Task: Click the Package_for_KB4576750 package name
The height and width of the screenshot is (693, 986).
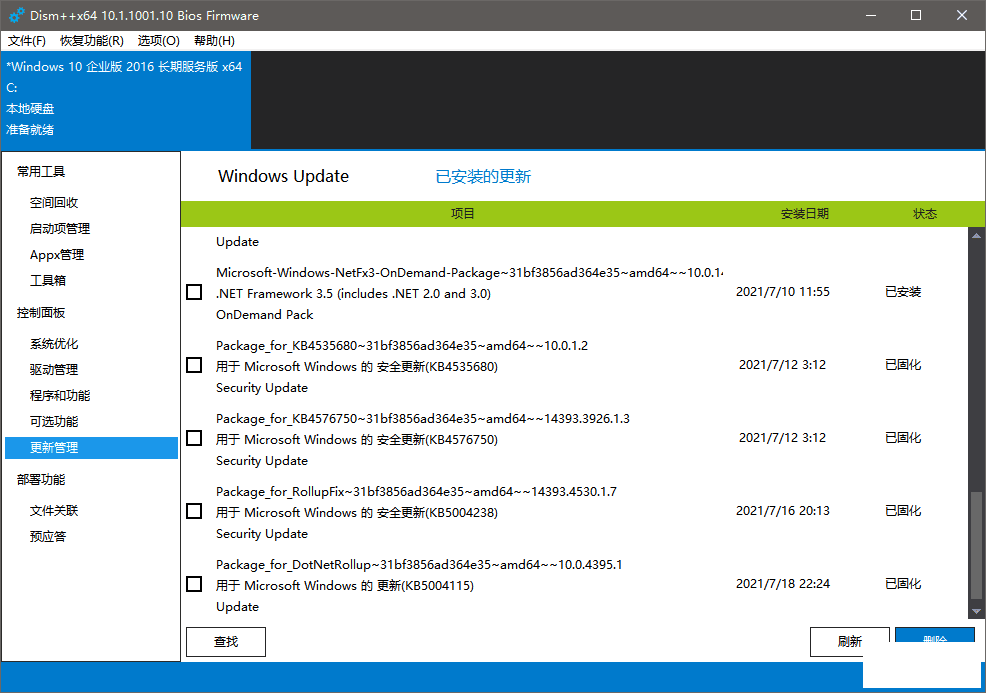Action: pos(423,419)
